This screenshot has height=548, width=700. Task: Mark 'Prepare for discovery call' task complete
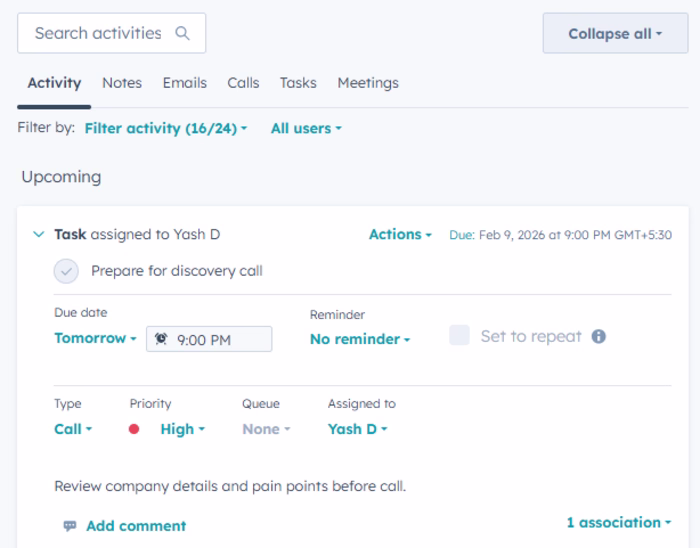(66, 271)
